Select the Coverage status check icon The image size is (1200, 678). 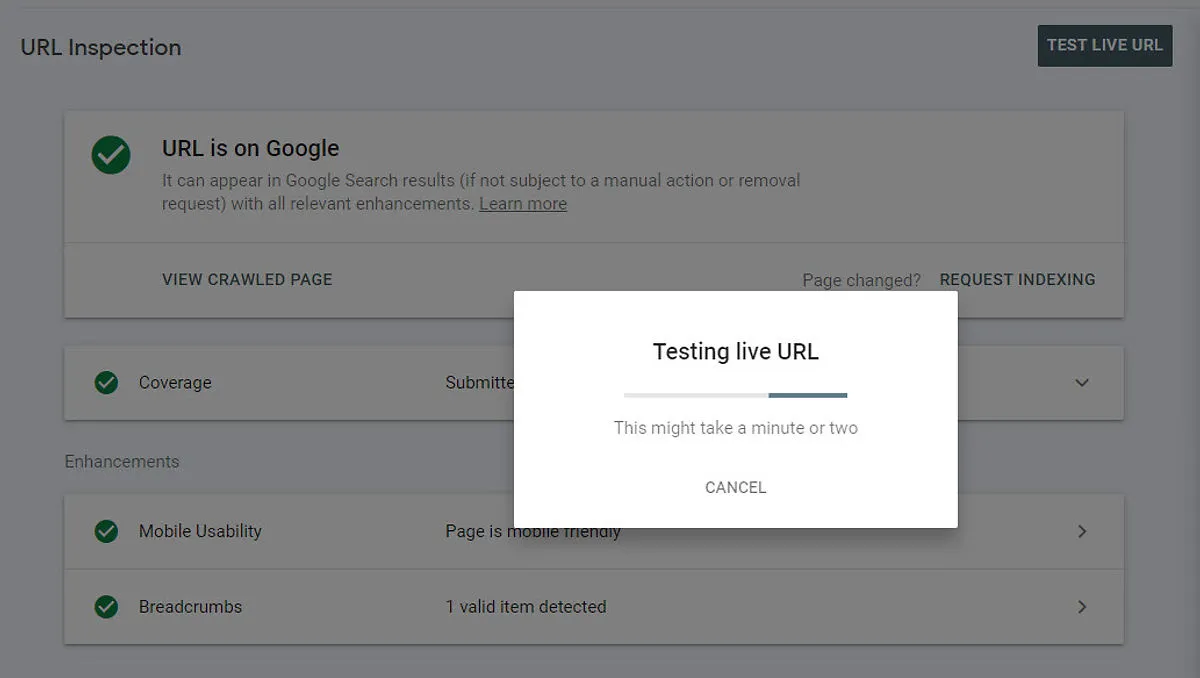106,383
